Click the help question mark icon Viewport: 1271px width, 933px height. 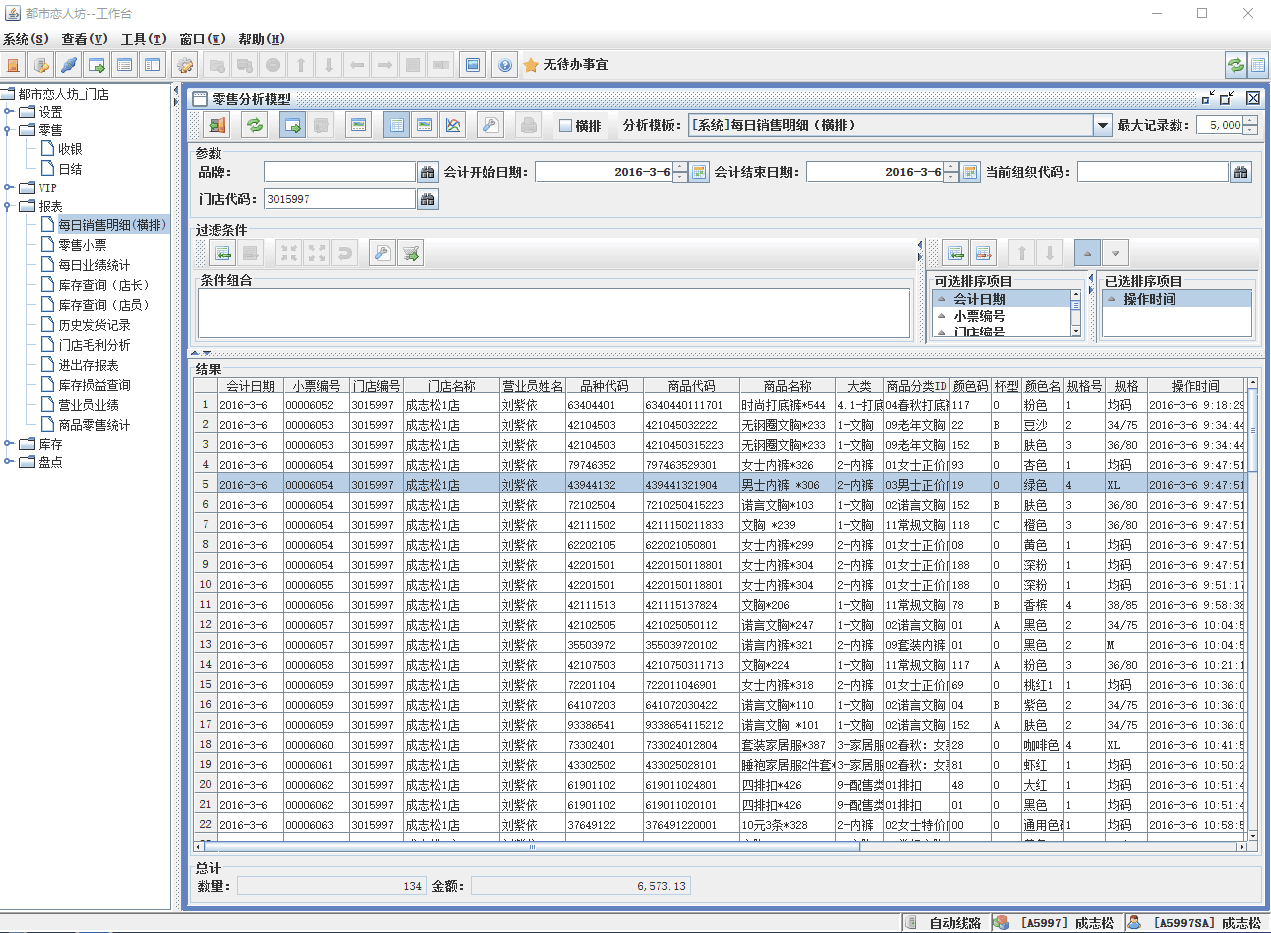click(504, 65)
